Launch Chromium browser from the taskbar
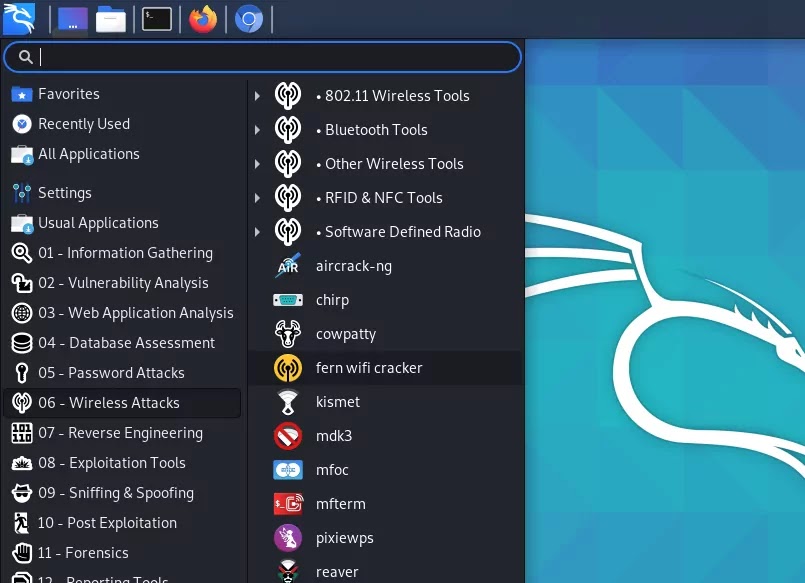Image resolution: width=805 pixels, height=583 pixels. (249, 20)
